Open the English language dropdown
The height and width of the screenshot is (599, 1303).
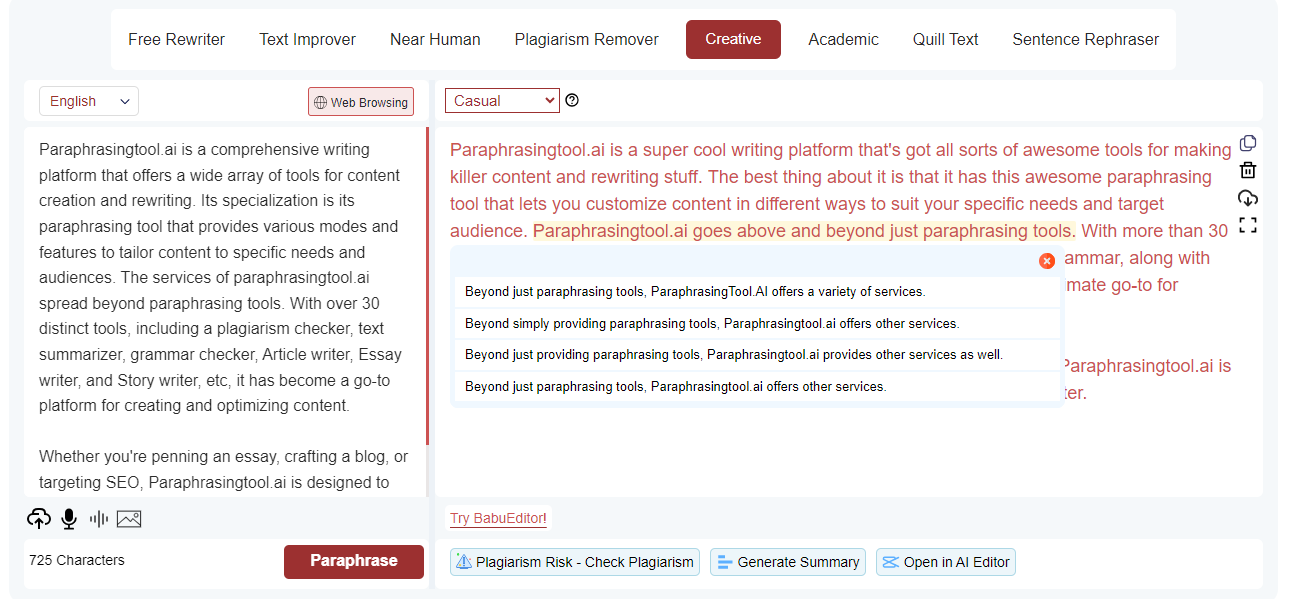(89, 101)
